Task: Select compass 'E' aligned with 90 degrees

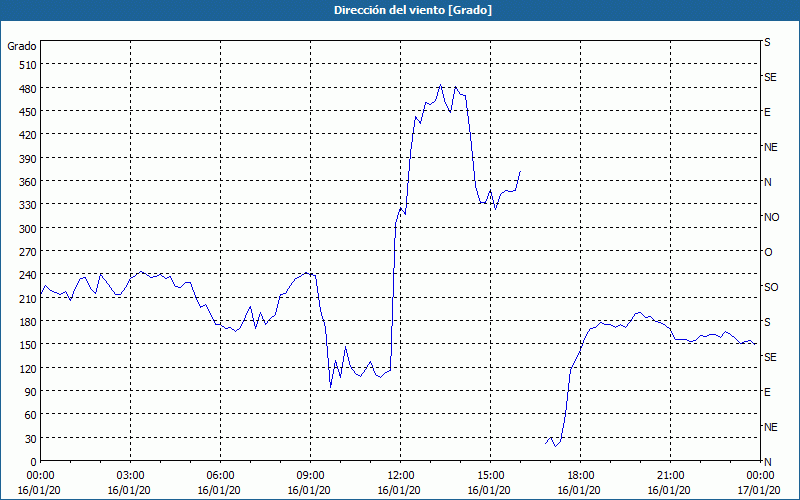Action: tap(767, 392)
